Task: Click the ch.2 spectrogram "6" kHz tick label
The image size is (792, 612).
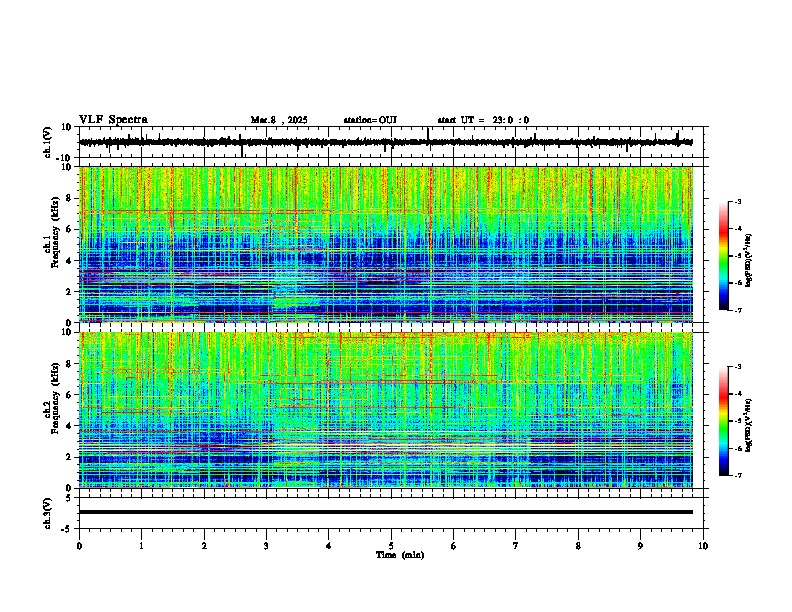Action: tap(70, 395)
